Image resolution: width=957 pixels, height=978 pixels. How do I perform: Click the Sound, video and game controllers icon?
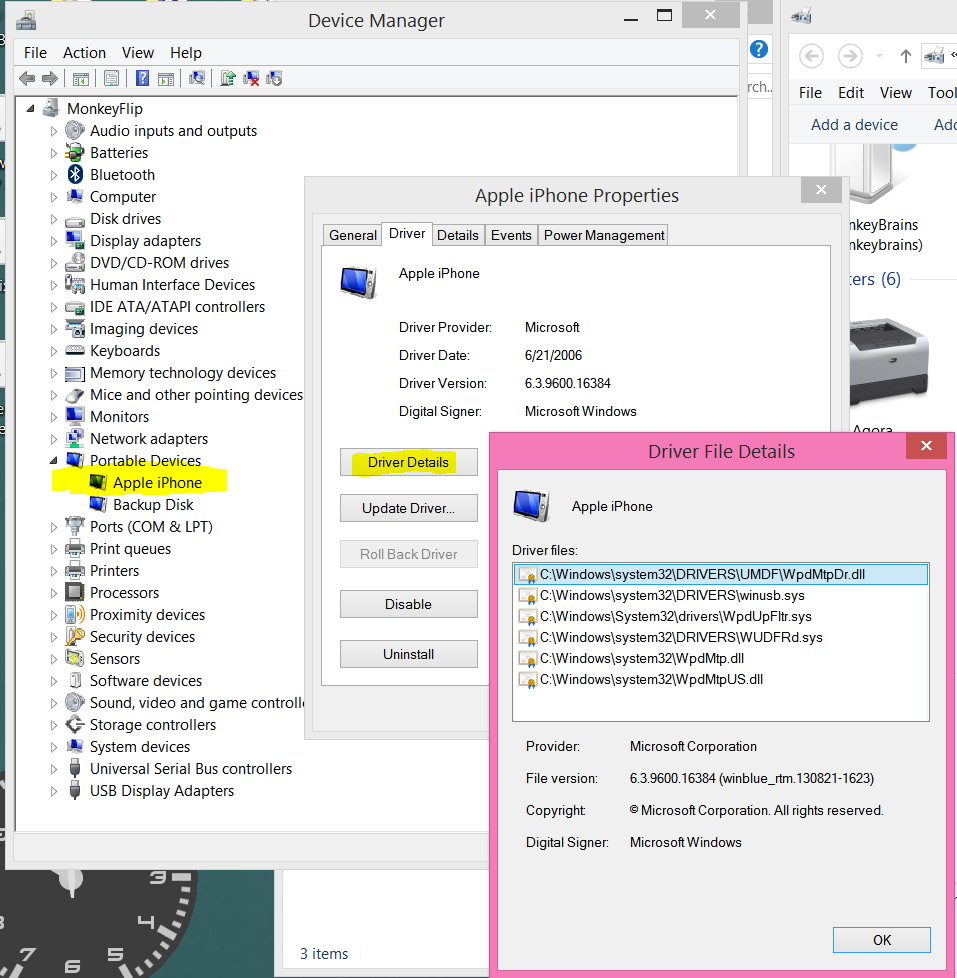75,702
